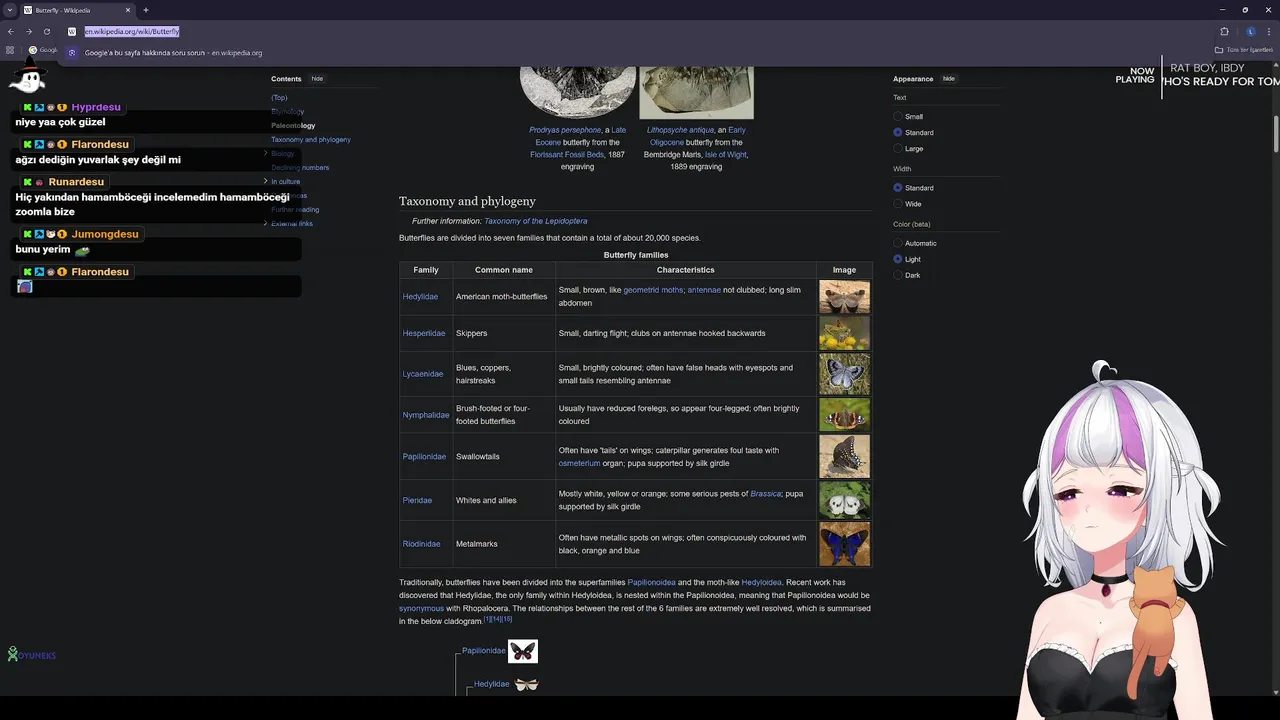The width and height of the screenshot is (1280, 720).
Task: Open the apps grid in bookmarks bar
Action: coord(10,50)
